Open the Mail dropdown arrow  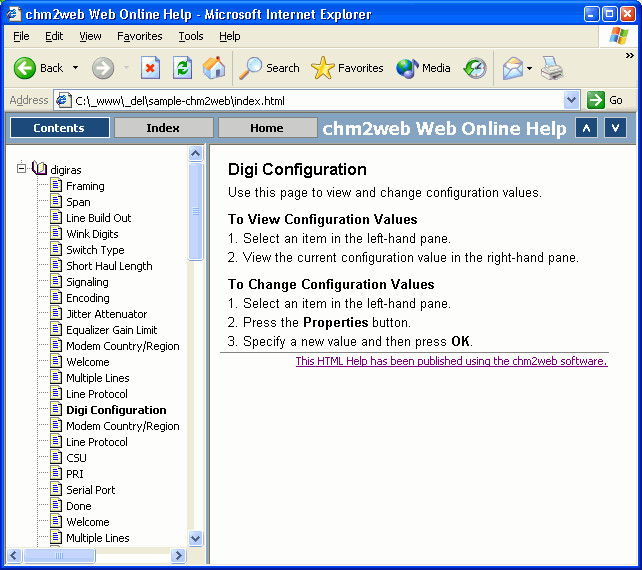(529, 68)
